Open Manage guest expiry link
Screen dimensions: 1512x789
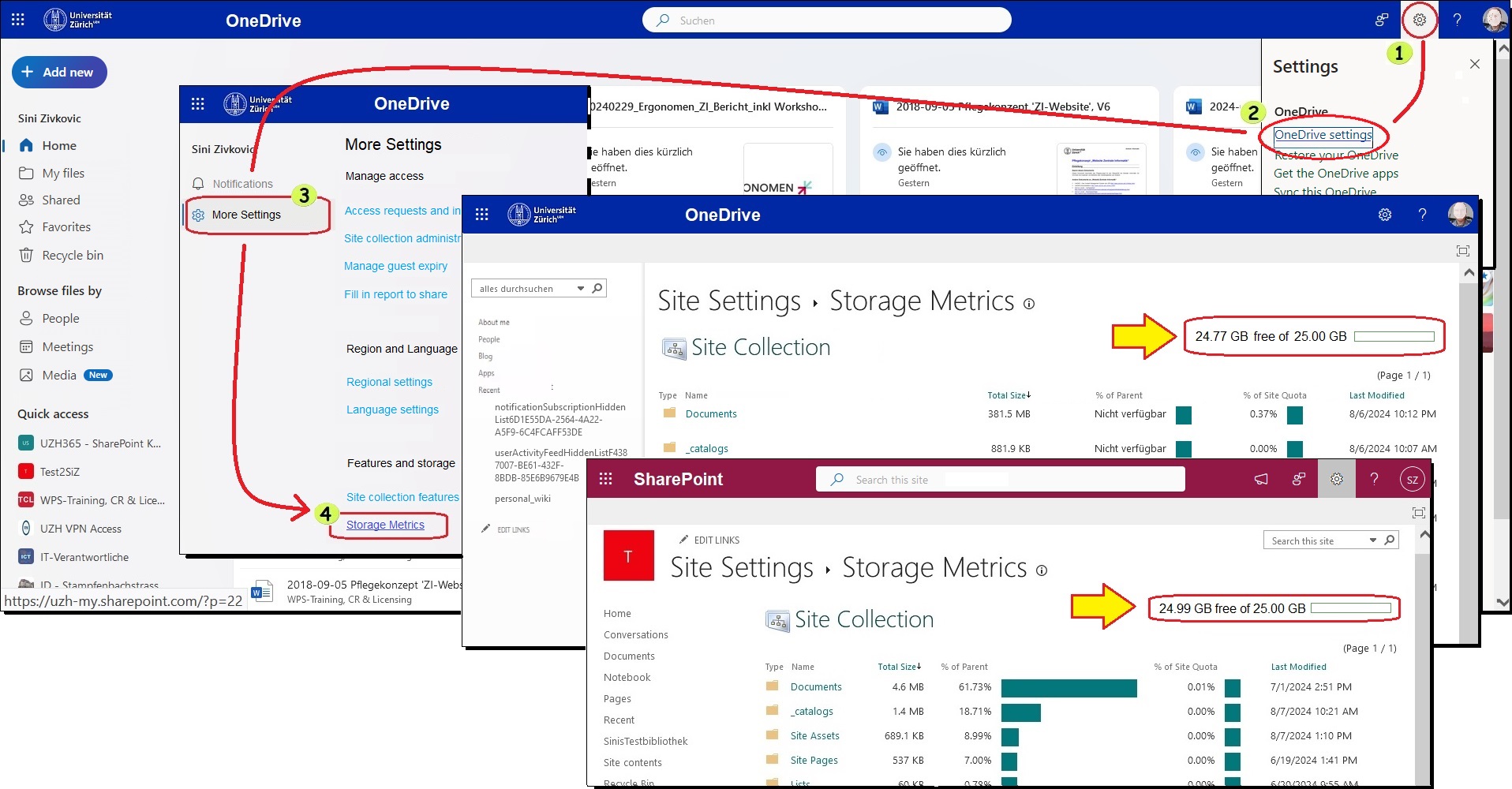[x=395, y=266]
